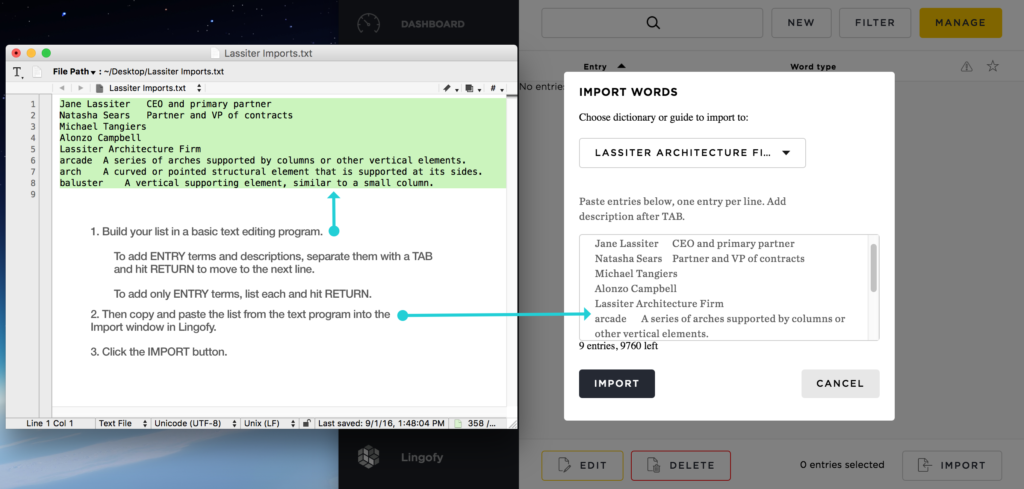Click the Word type column header

click(x=812, y=67)
